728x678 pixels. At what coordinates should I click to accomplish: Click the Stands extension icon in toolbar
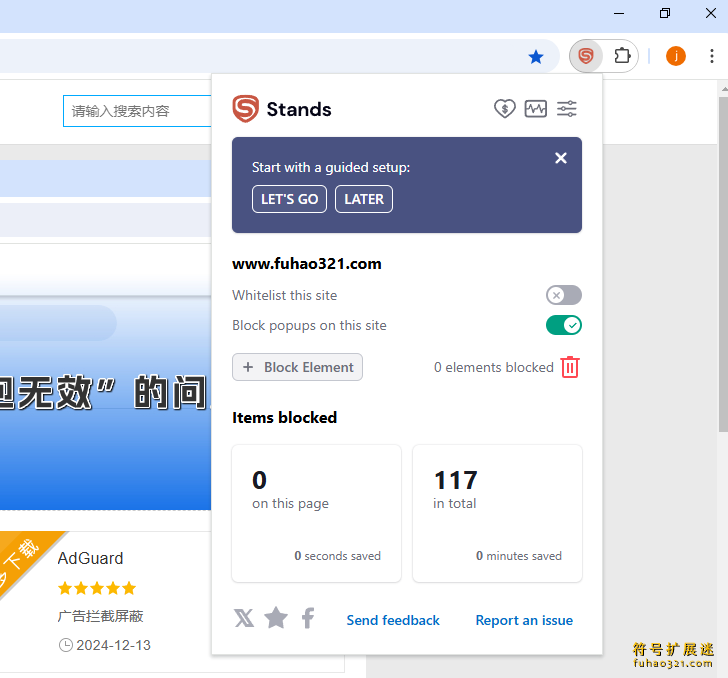(x=586, y=56)
